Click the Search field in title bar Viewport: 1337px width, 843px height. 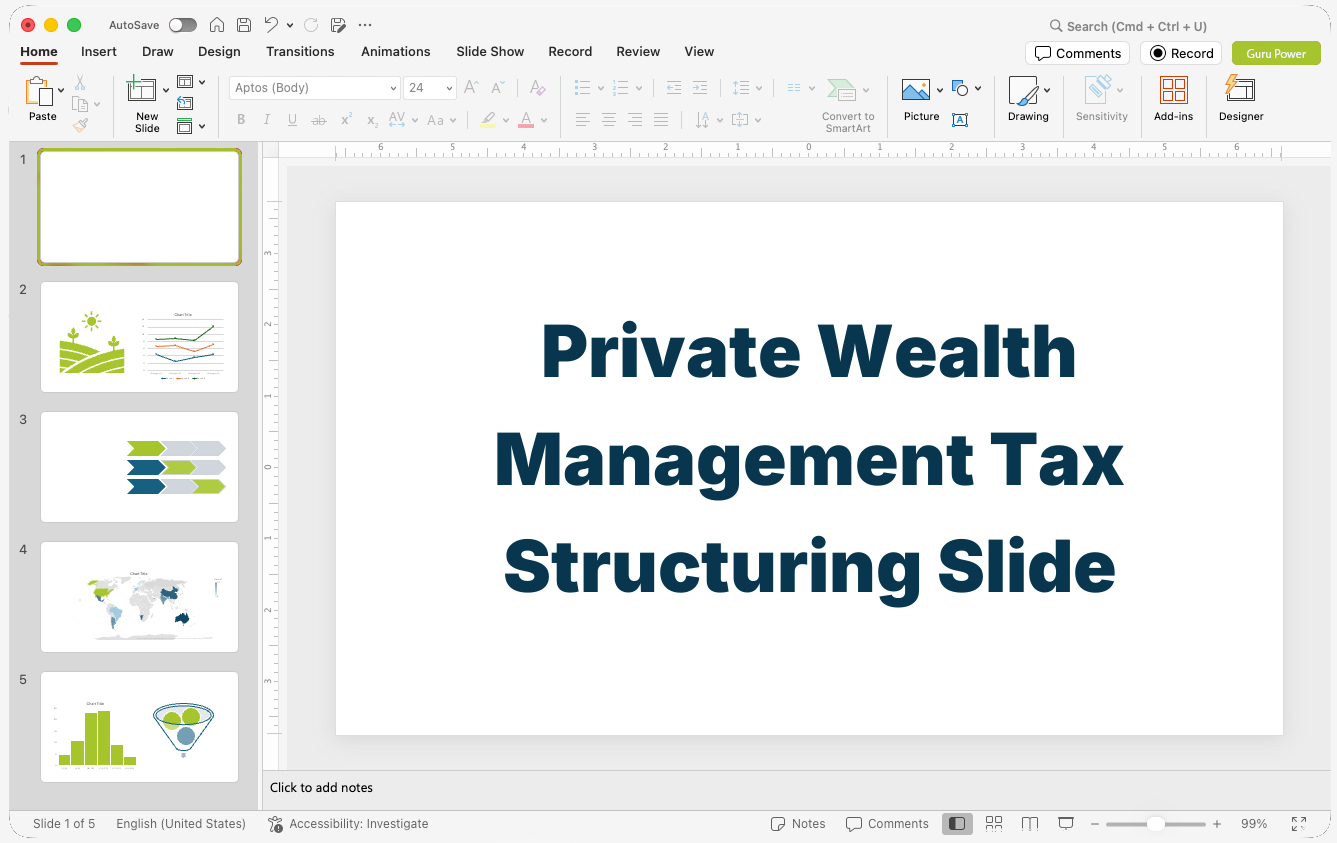(x=1128, y=26)
